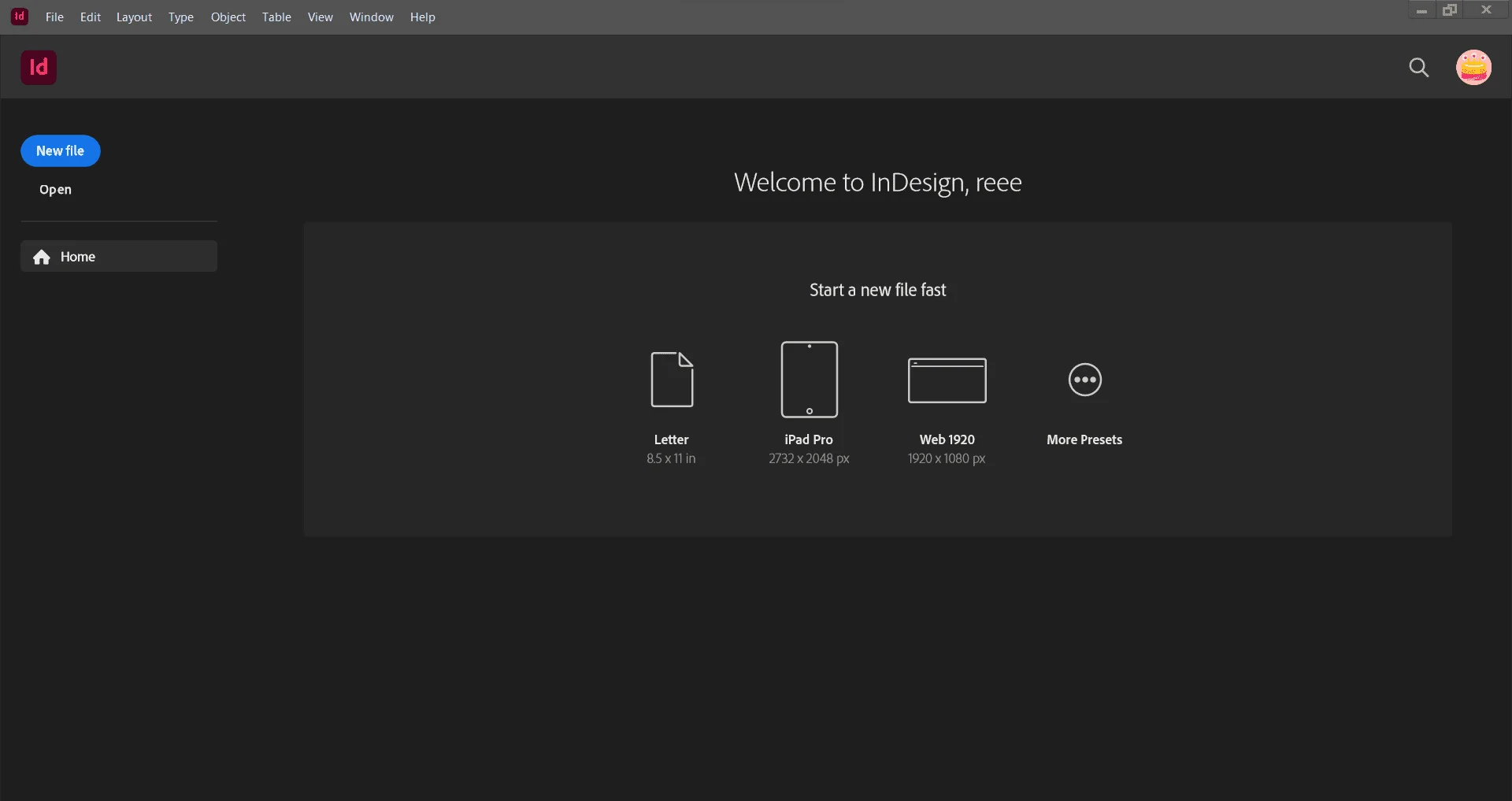The width and height of the screenshot is (1512, 801).
Task: Open the File menu
Action: pos(54,17)
